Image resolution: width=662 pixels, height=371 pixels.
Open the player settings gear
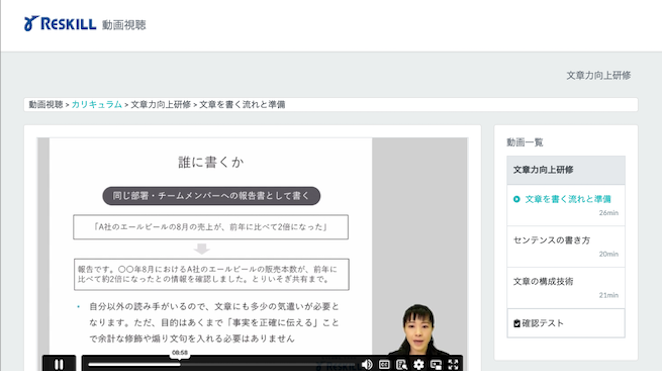coord(418,364)
